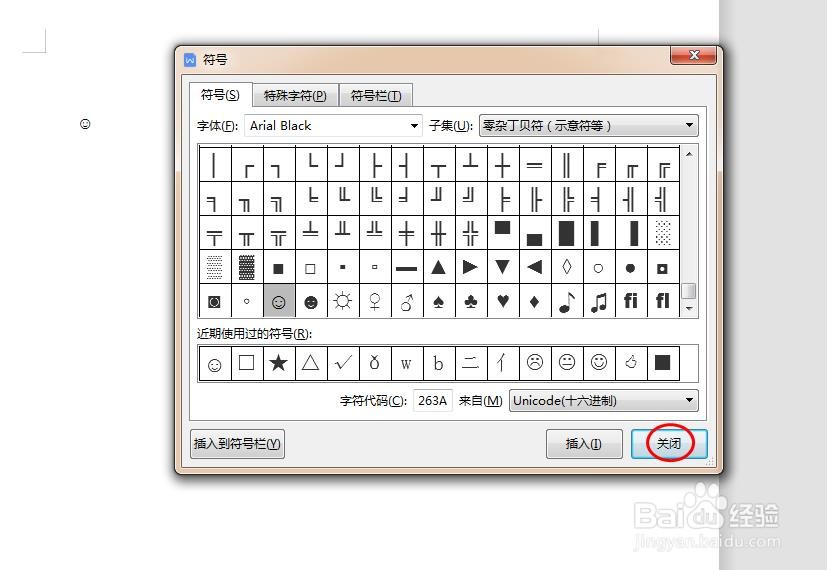Select the spade suit symbol

(439, 302)
